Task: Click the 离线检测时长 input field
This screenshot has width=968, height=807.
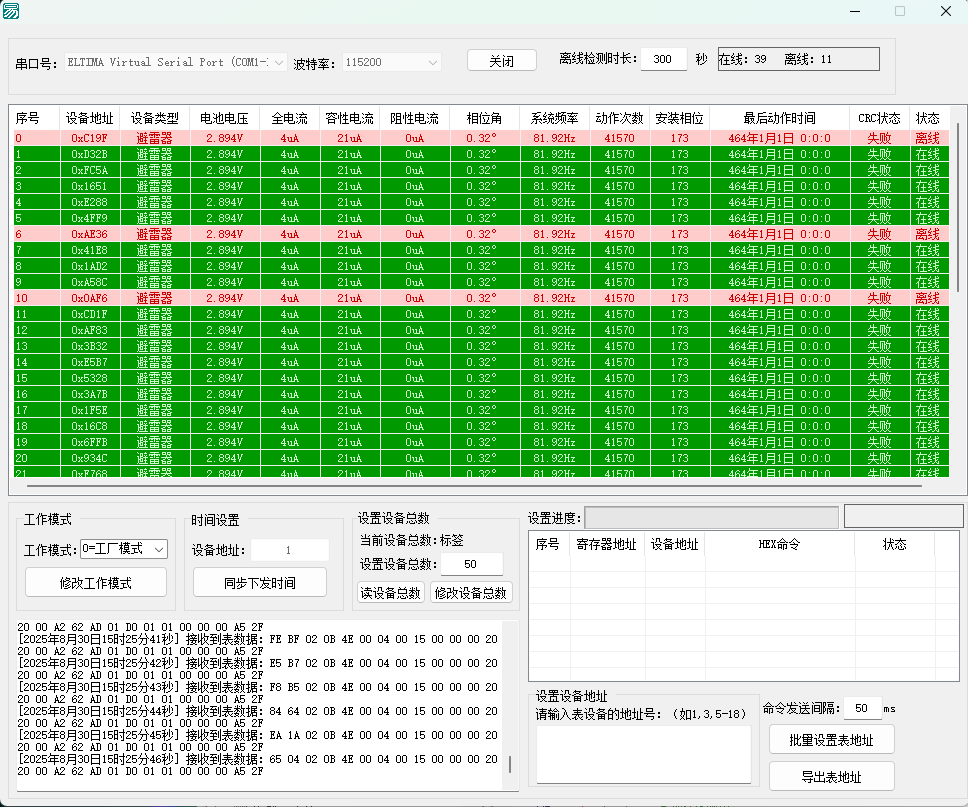Action: coord(663,59)
